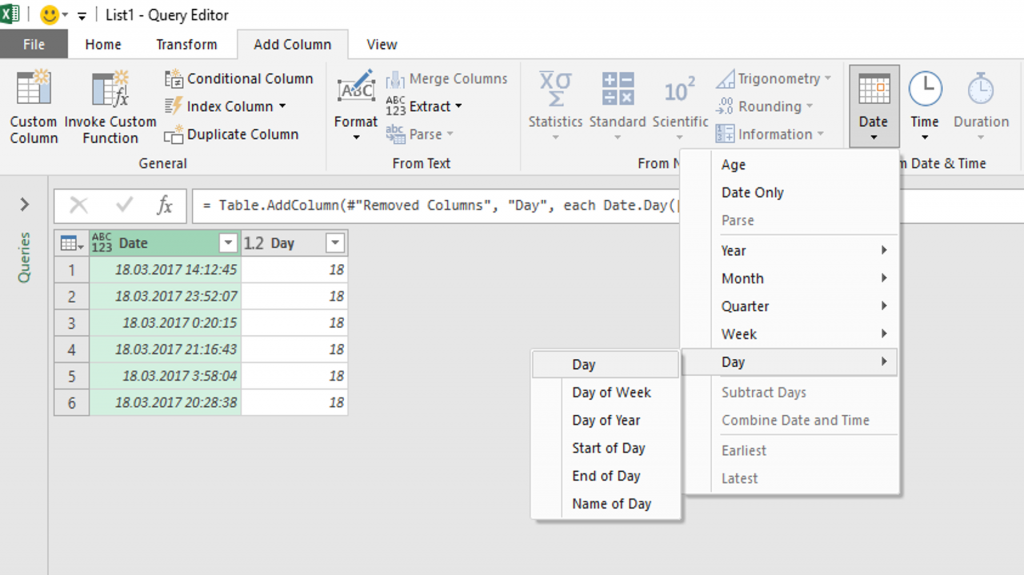Open the Standard operations menu

pyautogui.click(x=617, y=106)
